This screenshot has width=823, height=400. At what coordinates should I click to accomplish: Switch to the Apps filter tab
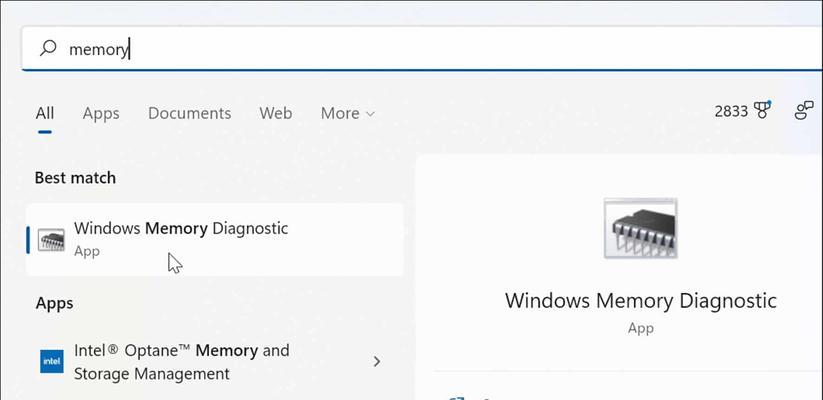coord(101,113)
